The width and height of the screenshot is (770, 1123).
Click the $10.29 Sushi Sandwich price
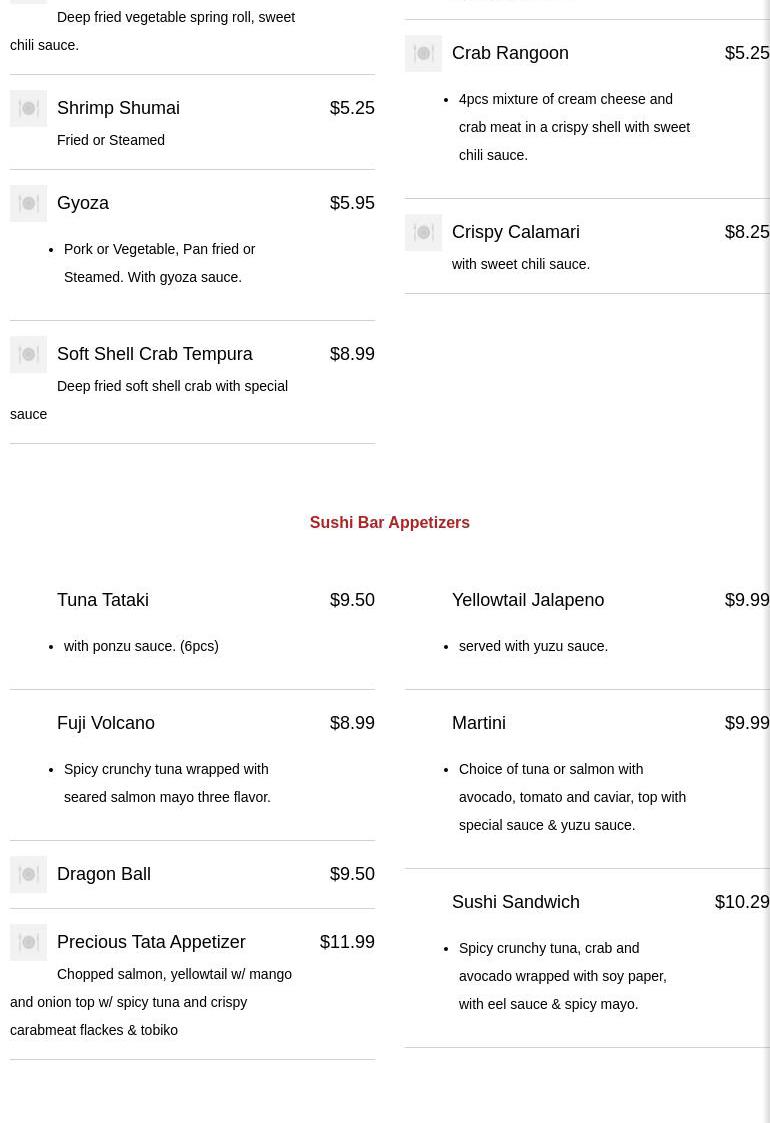[x=741, y=902]
